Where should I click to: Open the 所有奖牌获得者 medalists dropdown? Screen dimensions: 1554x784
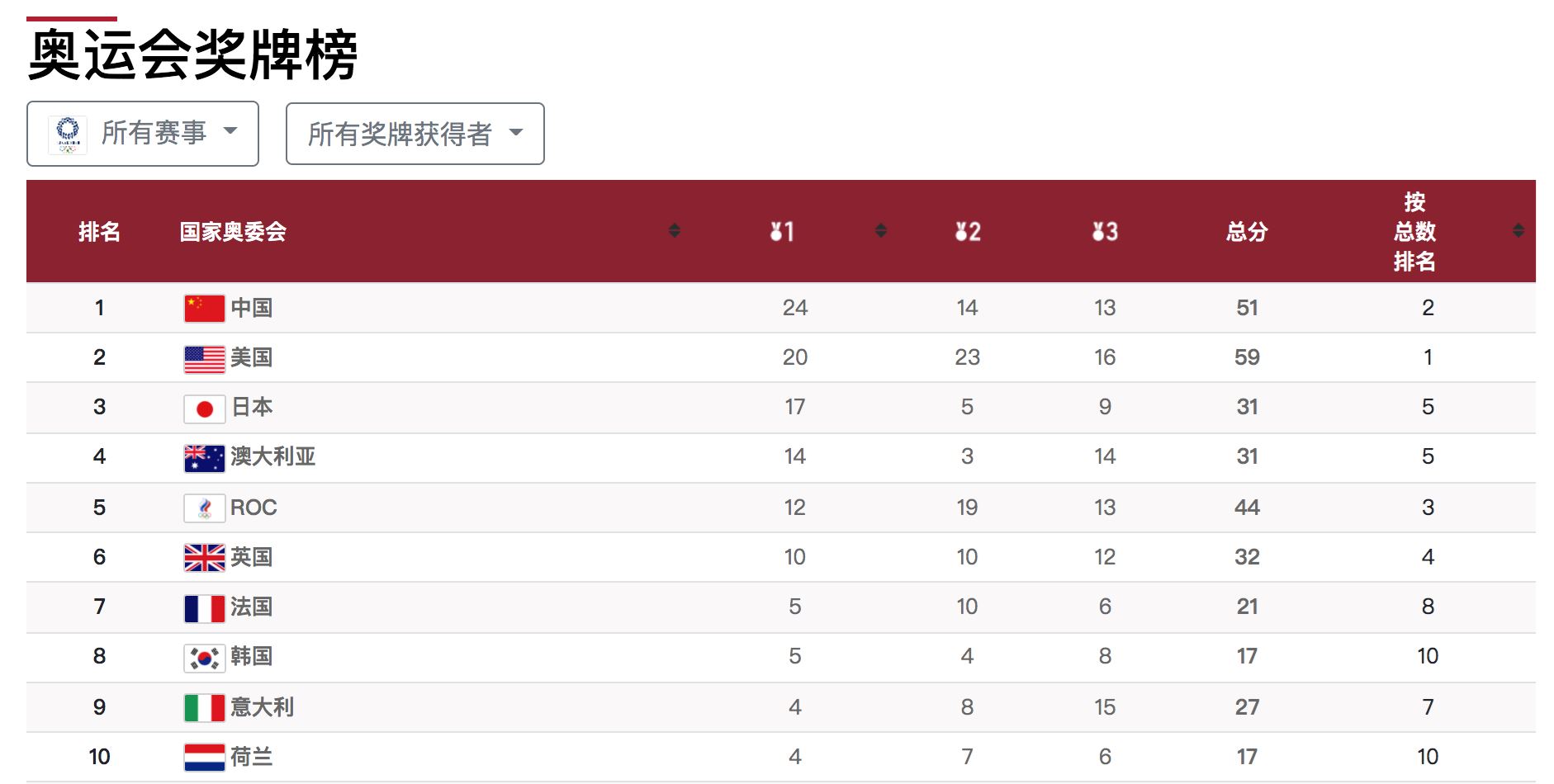pos(415,134)
